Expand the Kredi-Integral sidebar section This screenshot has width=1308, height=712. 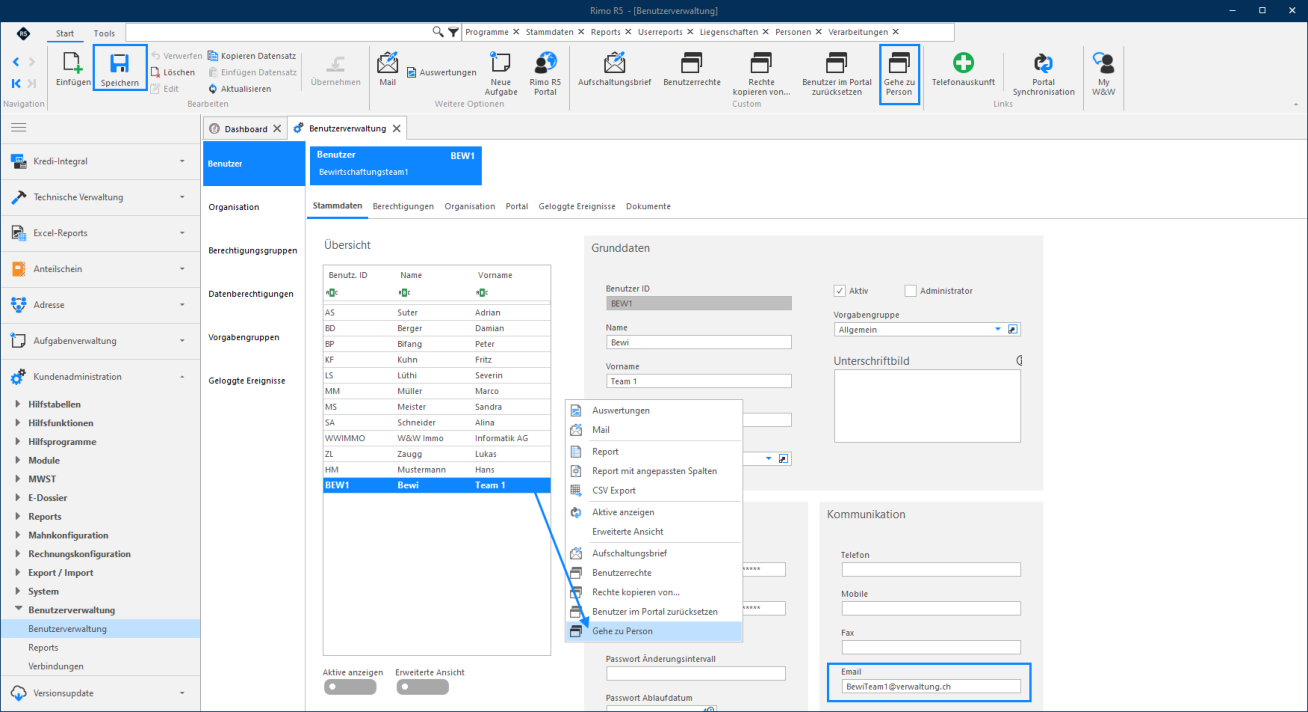[x=100, y=161]
